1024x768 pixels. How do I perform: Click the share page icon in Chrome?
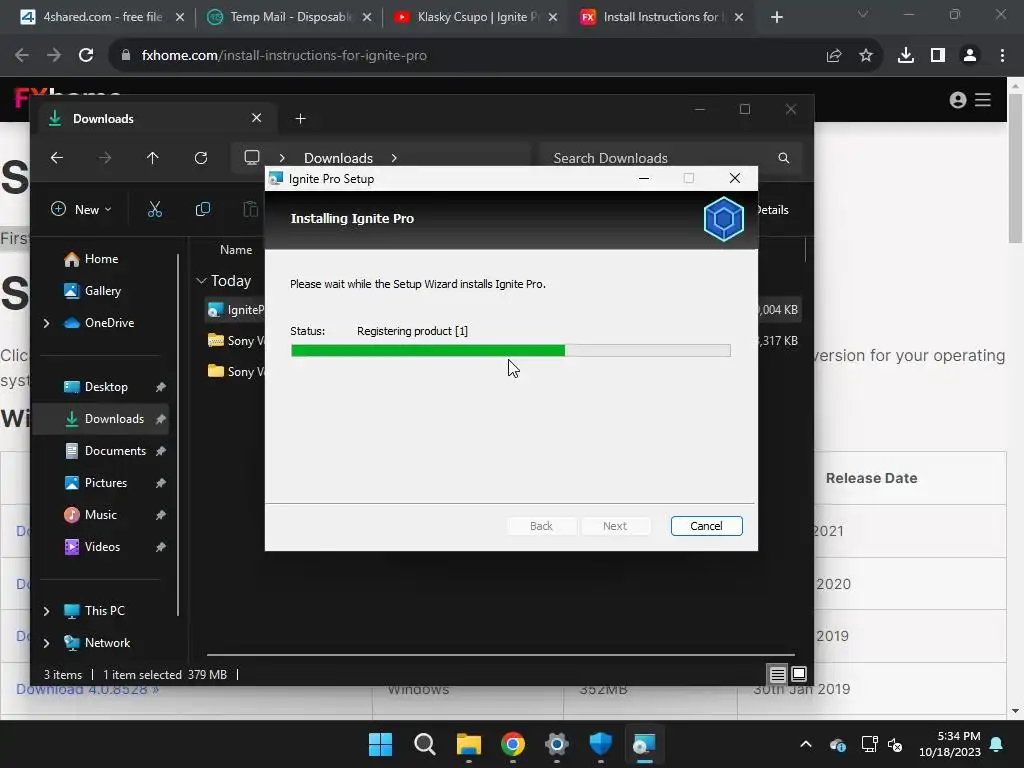pos(834,56)
